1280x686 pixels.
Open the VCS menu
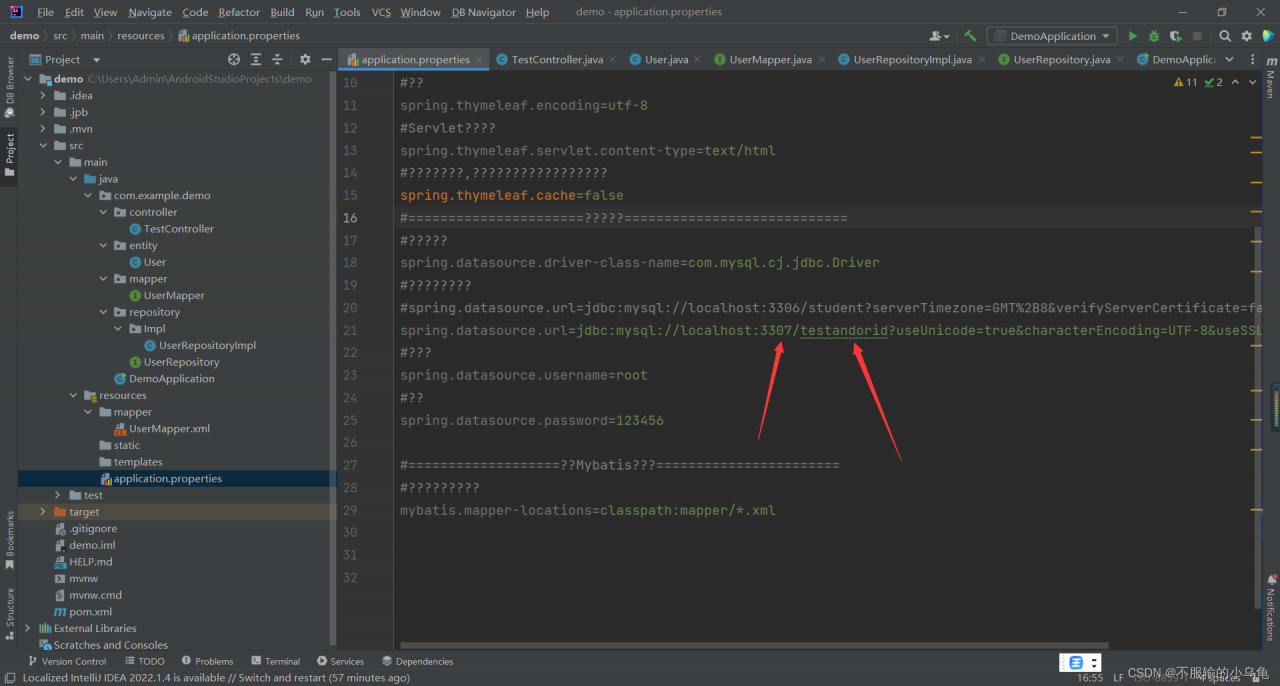(x=381, y=12)
